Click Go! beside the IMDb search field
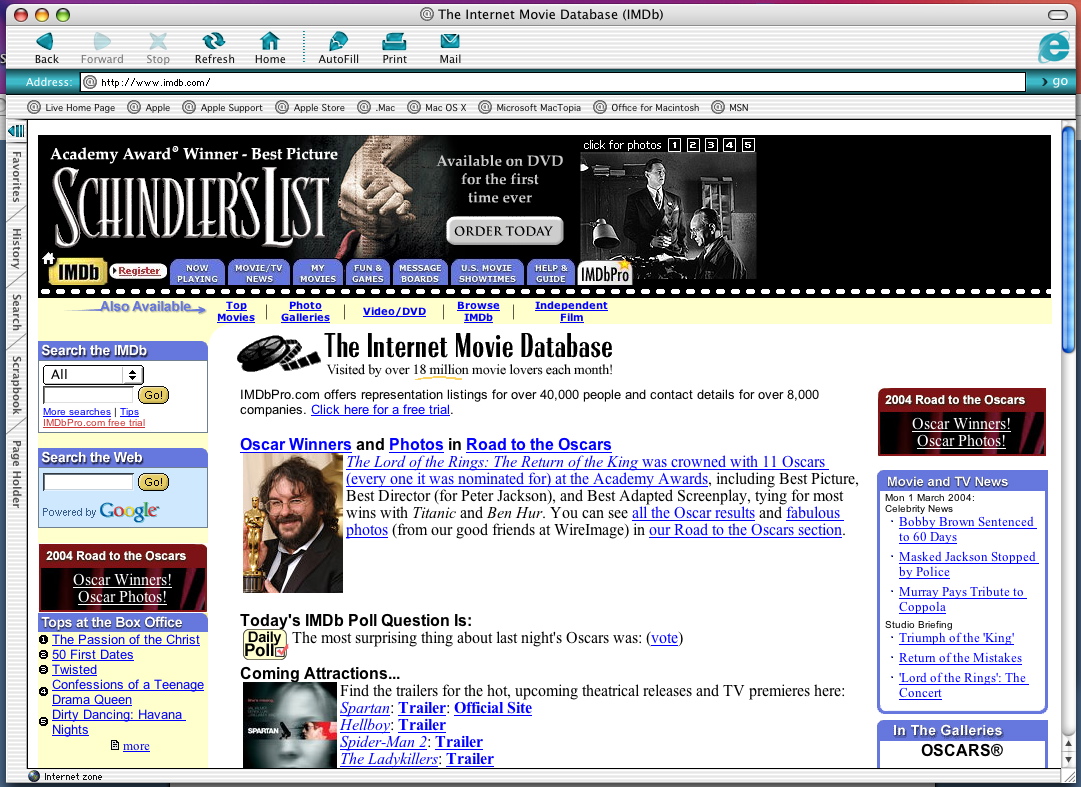This screenshot has height=787, width=1081. click(153, 395)
